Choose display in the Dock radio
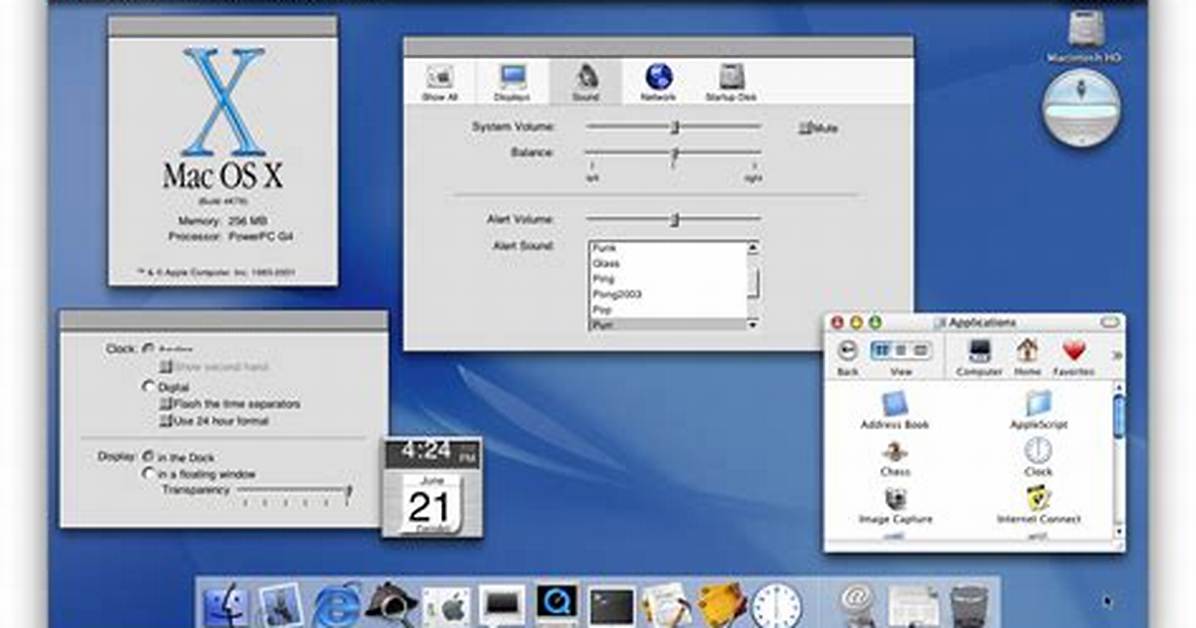This screenshot has height=628, width=1196. coord(149,456)
